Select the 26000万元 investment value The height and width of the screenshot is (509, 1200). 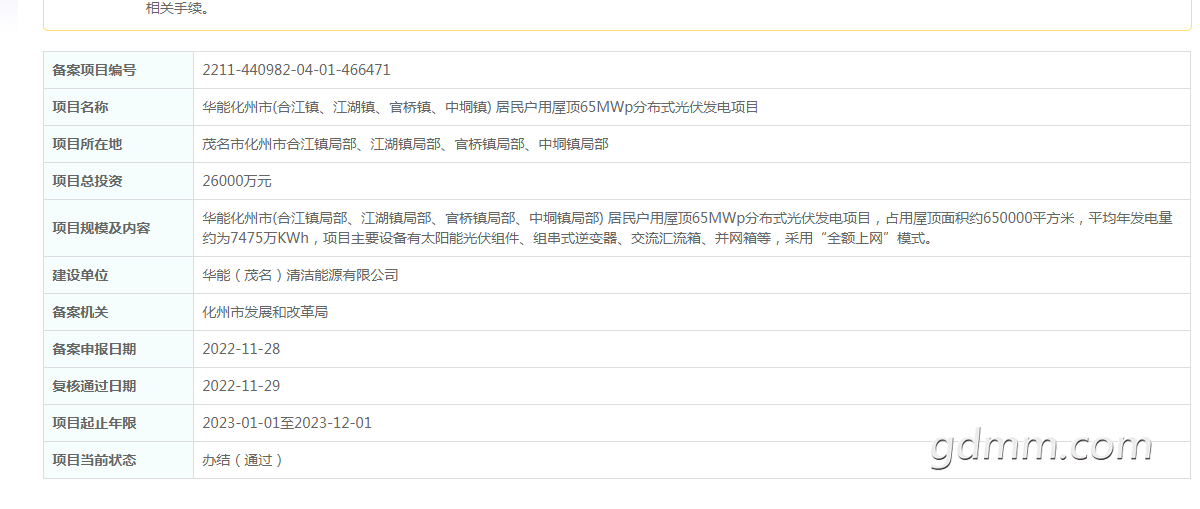[x=237, y=181]
